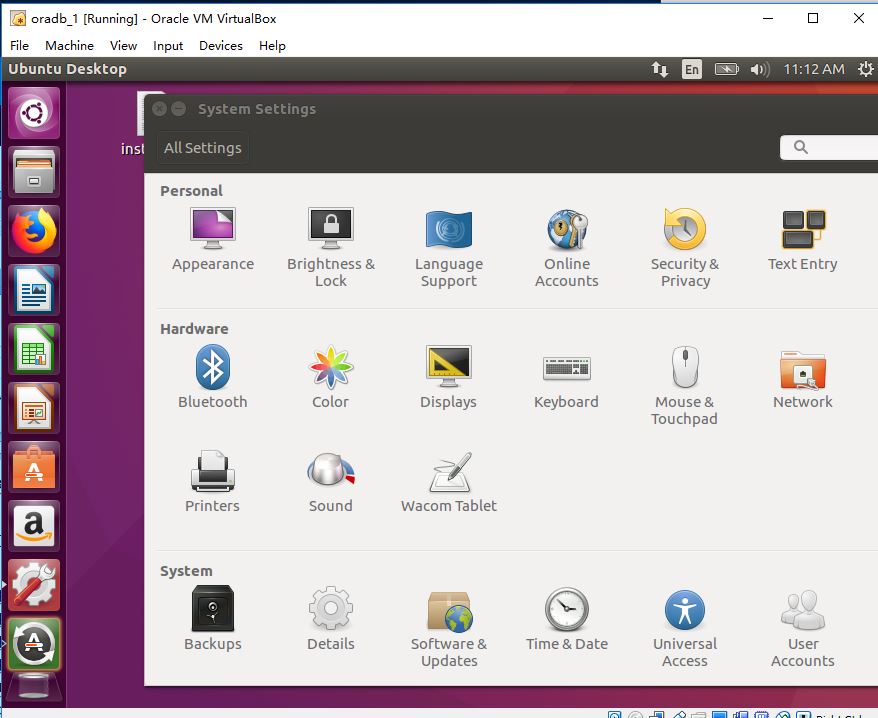Launch LibreOffice Calc from launcher
The image size is (878, 718).
(x=34, y=349)
